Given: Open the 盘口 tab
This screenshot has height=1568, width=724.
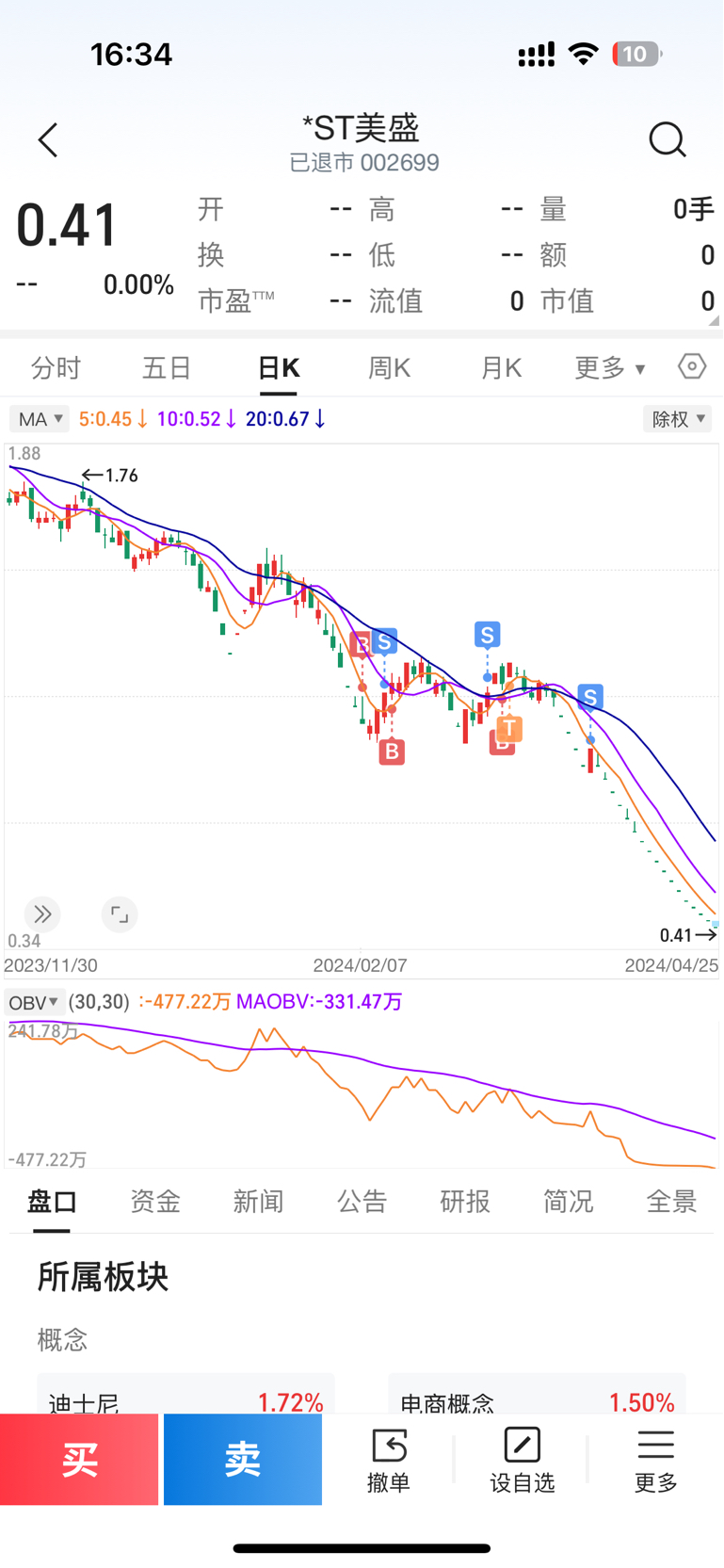Looking at the screenshot, I should coord(52,1201).
